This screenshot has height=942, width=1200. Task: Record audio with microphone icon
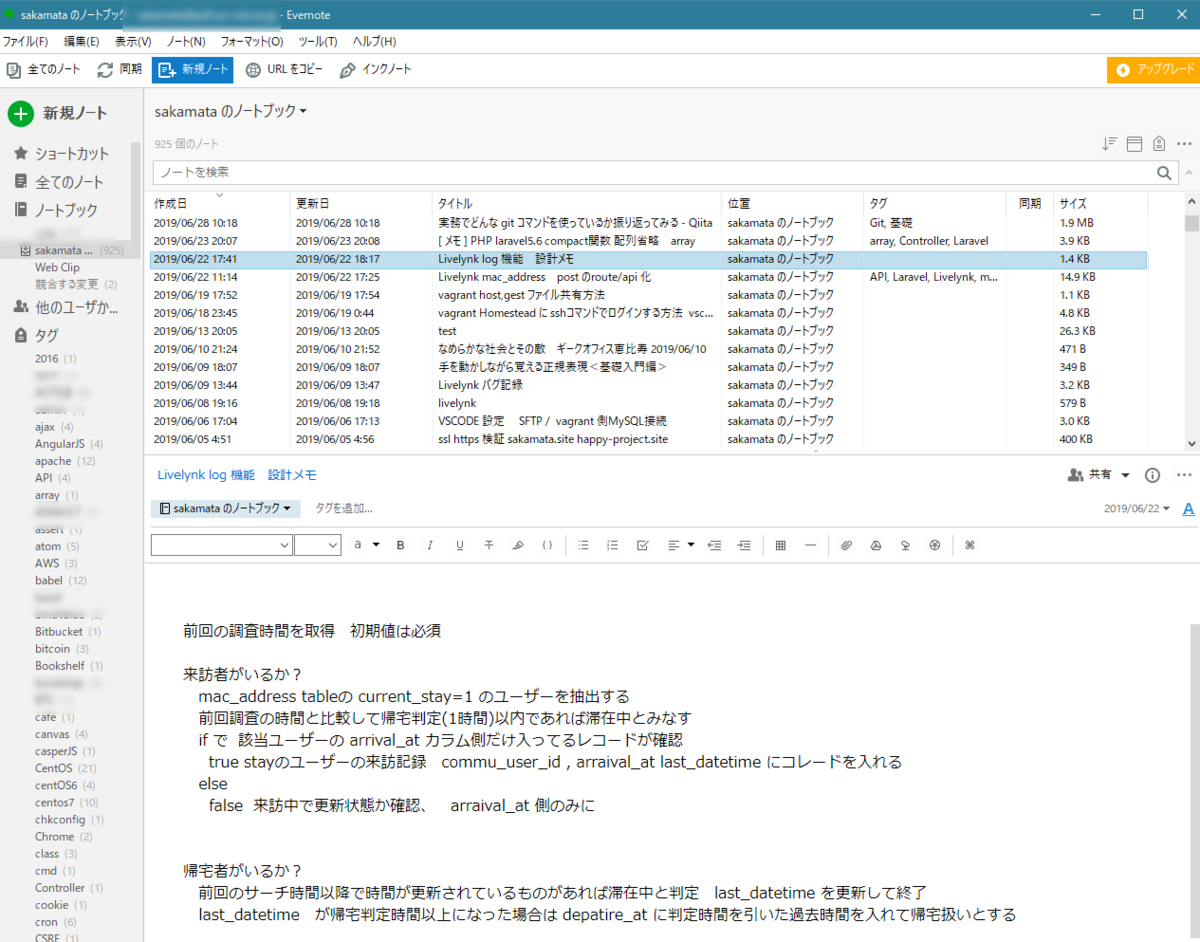click(x=905, y=545)
